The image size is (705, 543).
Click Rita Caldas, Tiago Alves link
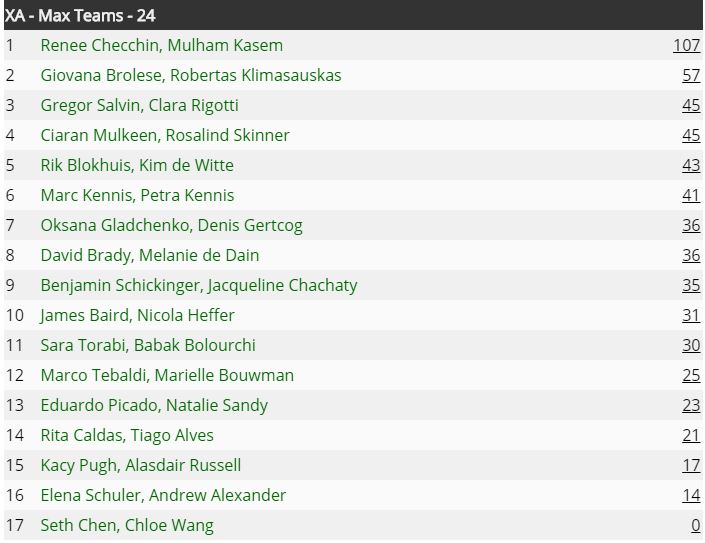[127, 436]
